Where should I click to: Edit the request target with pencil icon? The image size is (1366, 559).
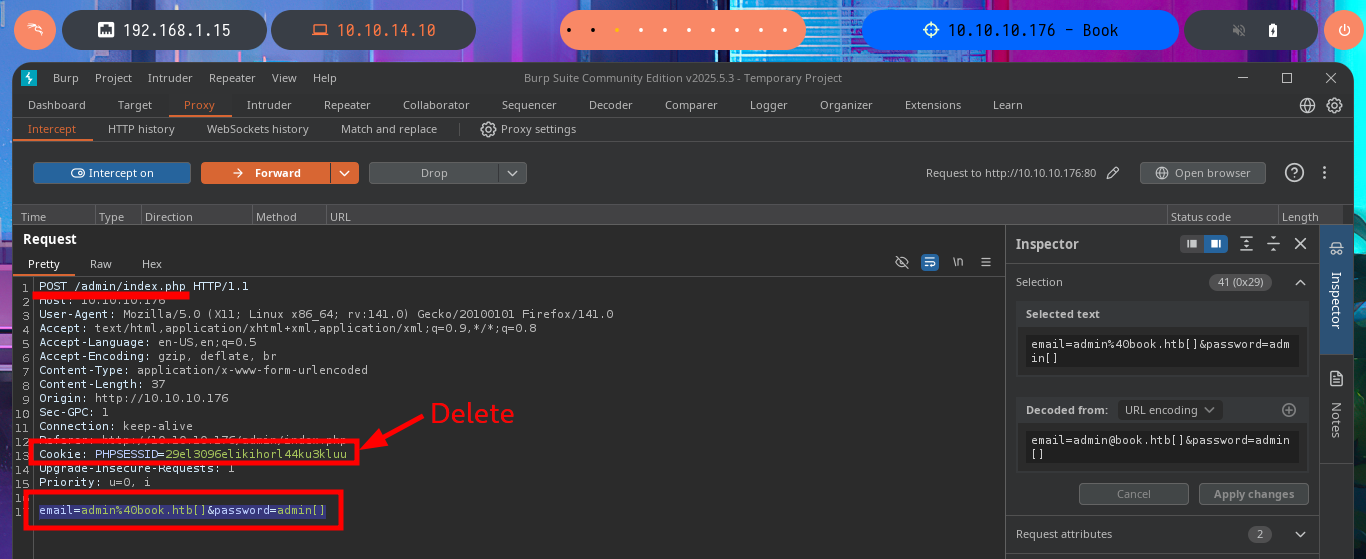coord(1113,173)
